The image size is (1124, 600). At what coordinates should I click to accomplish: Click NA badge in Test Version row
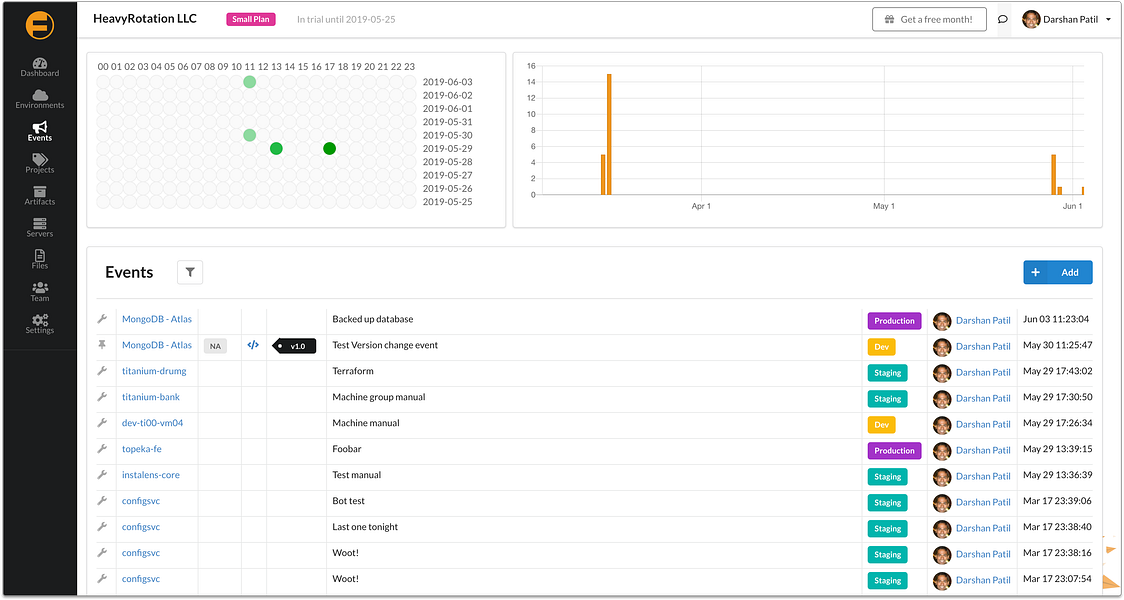click(x=215, y=346)
